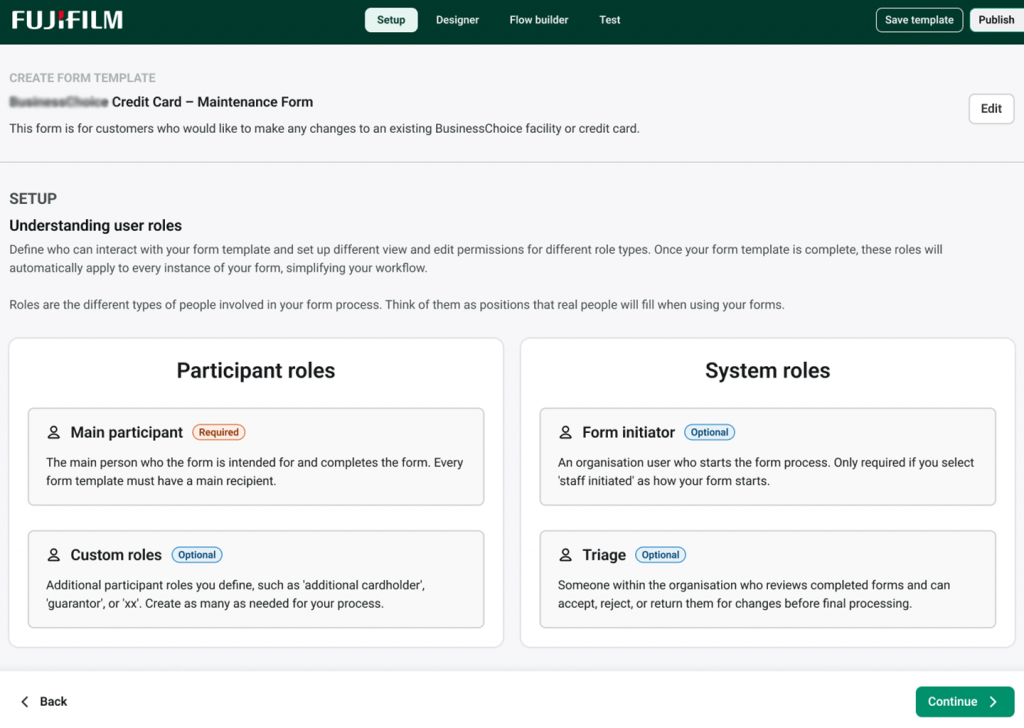Screen dimensions: 1024x728
Task: Click the forward chevron on Continue
Action: (992, 701)
